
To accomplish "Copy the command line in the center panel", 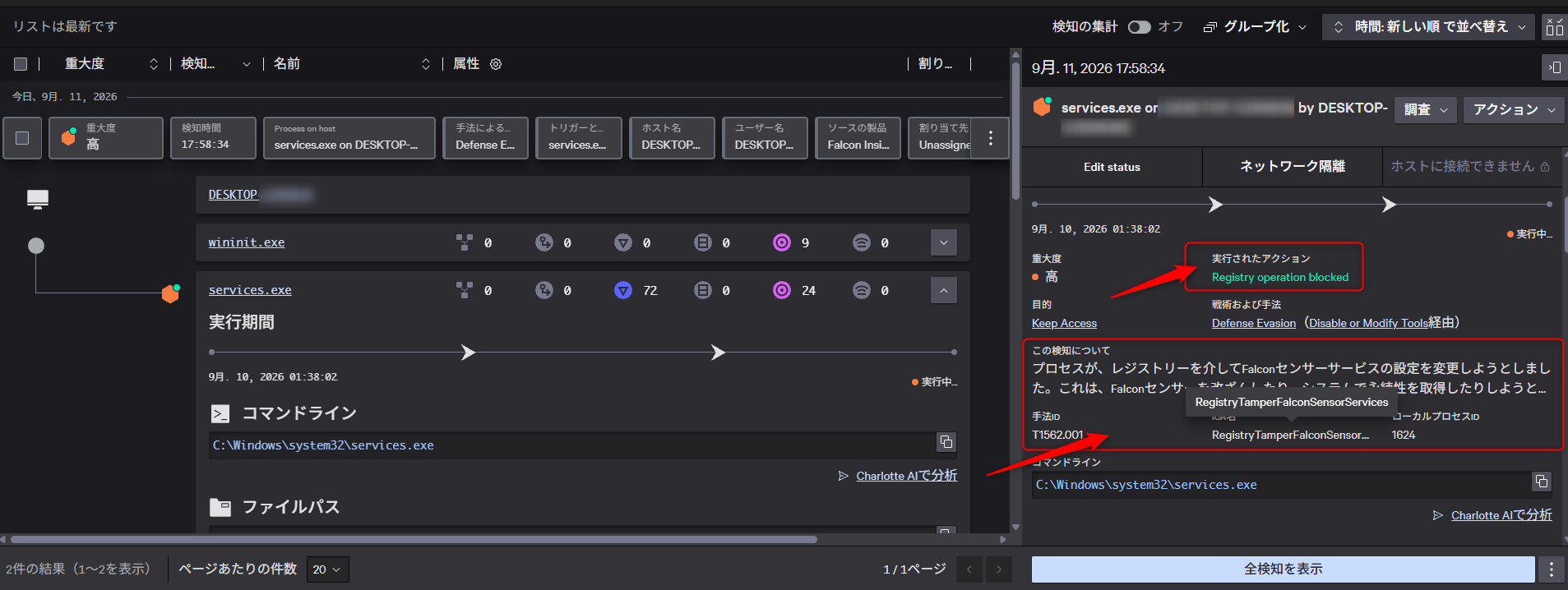I will click(946, 442).
